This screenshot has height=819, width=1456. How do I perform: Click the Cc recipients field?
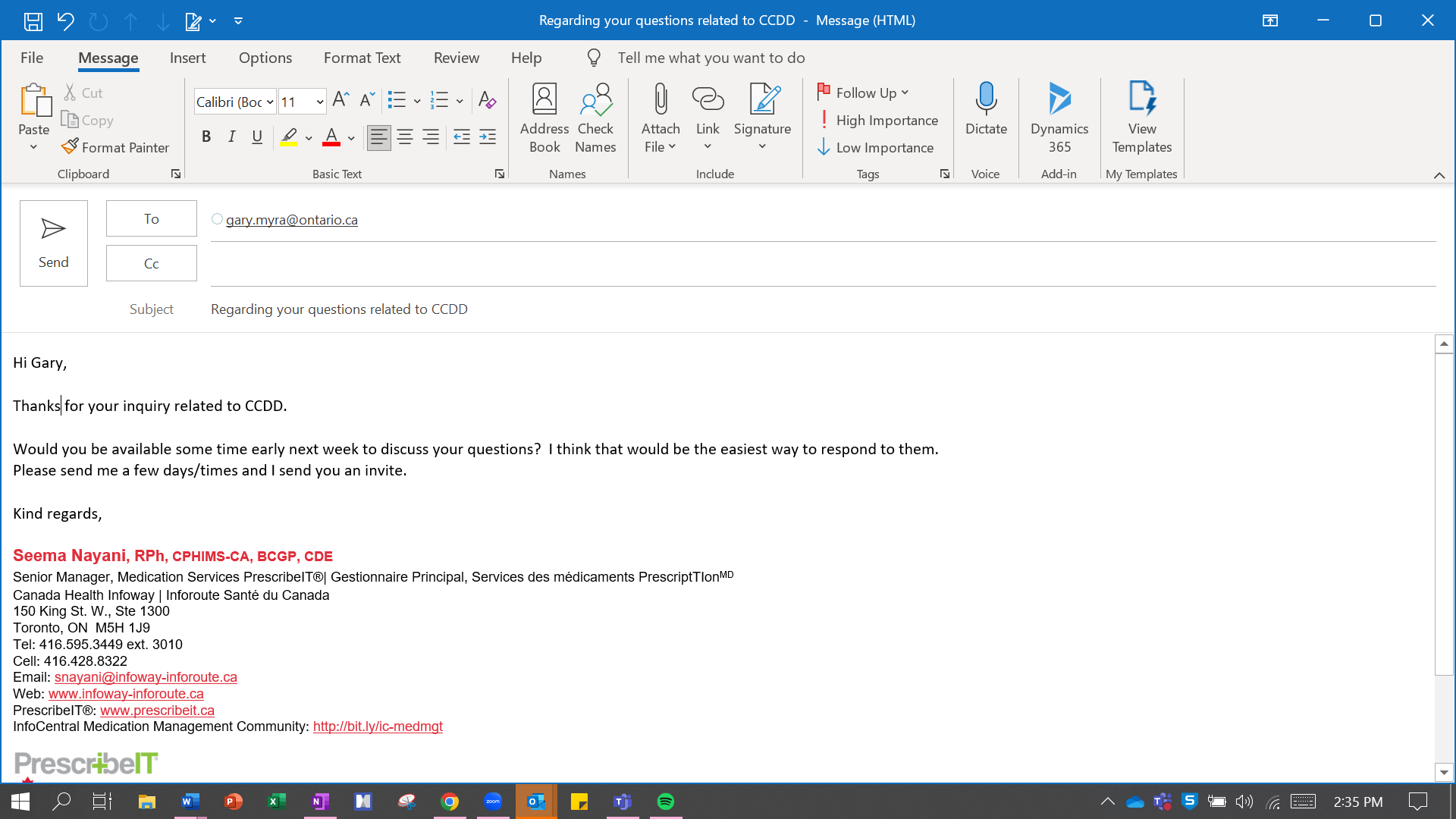point(823,264)
